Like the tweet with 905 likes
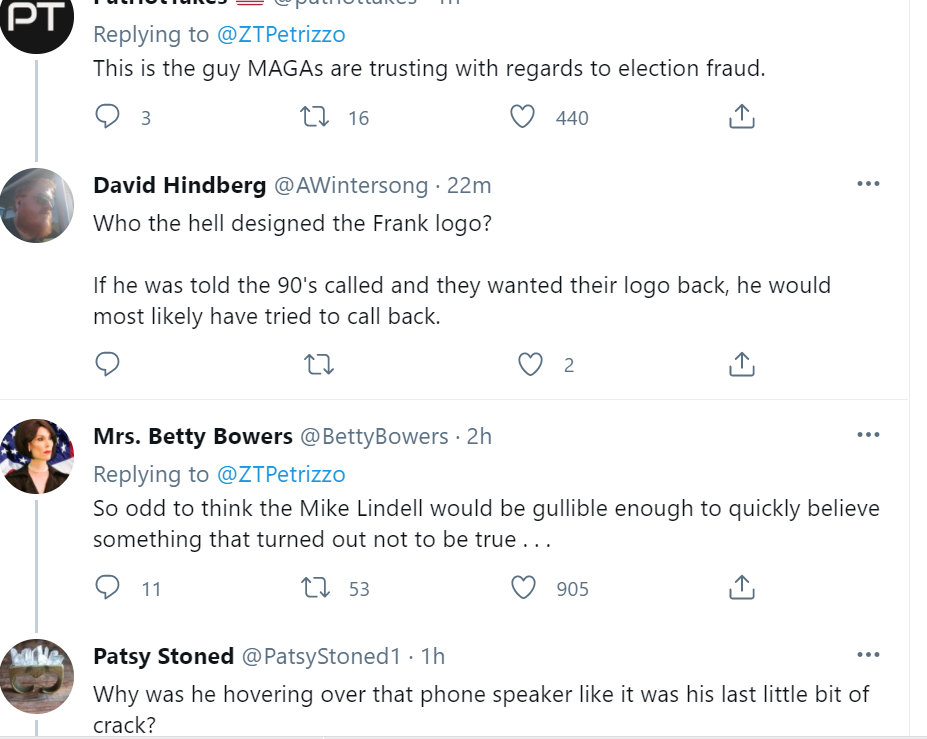This screenshot has width=927, height=739. (523, 587)
